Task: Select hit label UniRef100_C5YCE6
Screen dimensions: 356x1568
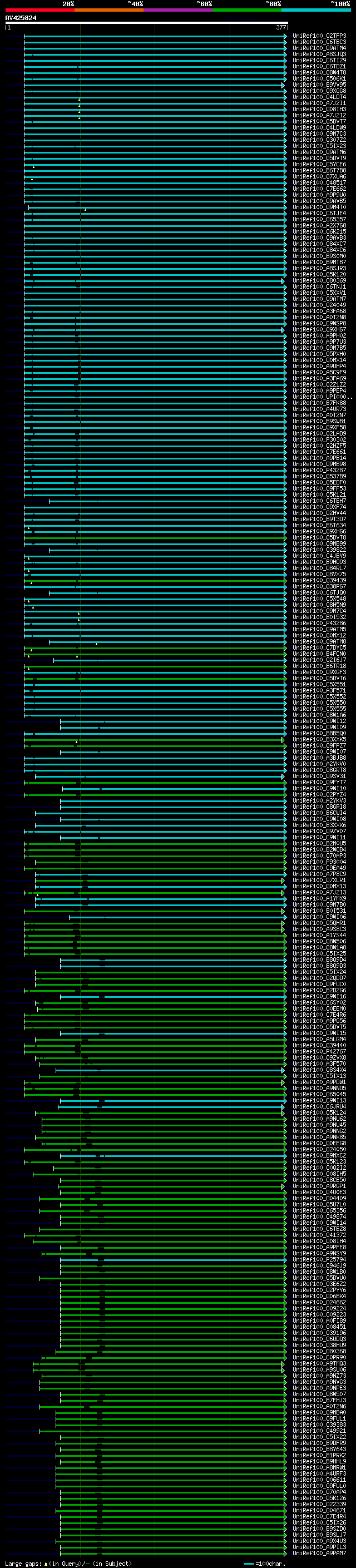Action: pos(319,164)
